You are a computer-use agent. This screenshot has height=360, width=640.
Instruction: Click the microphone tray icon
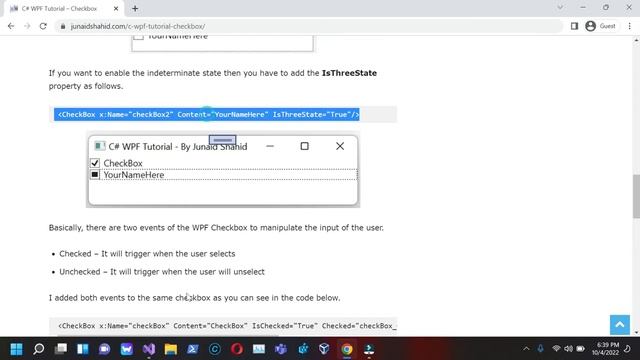(540, 349)
